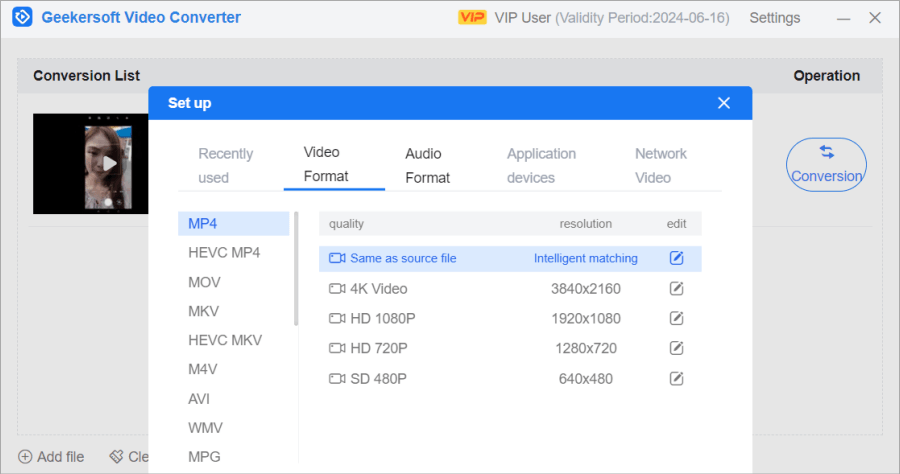Click the 1280x720 resolution value

click(585, 348)
